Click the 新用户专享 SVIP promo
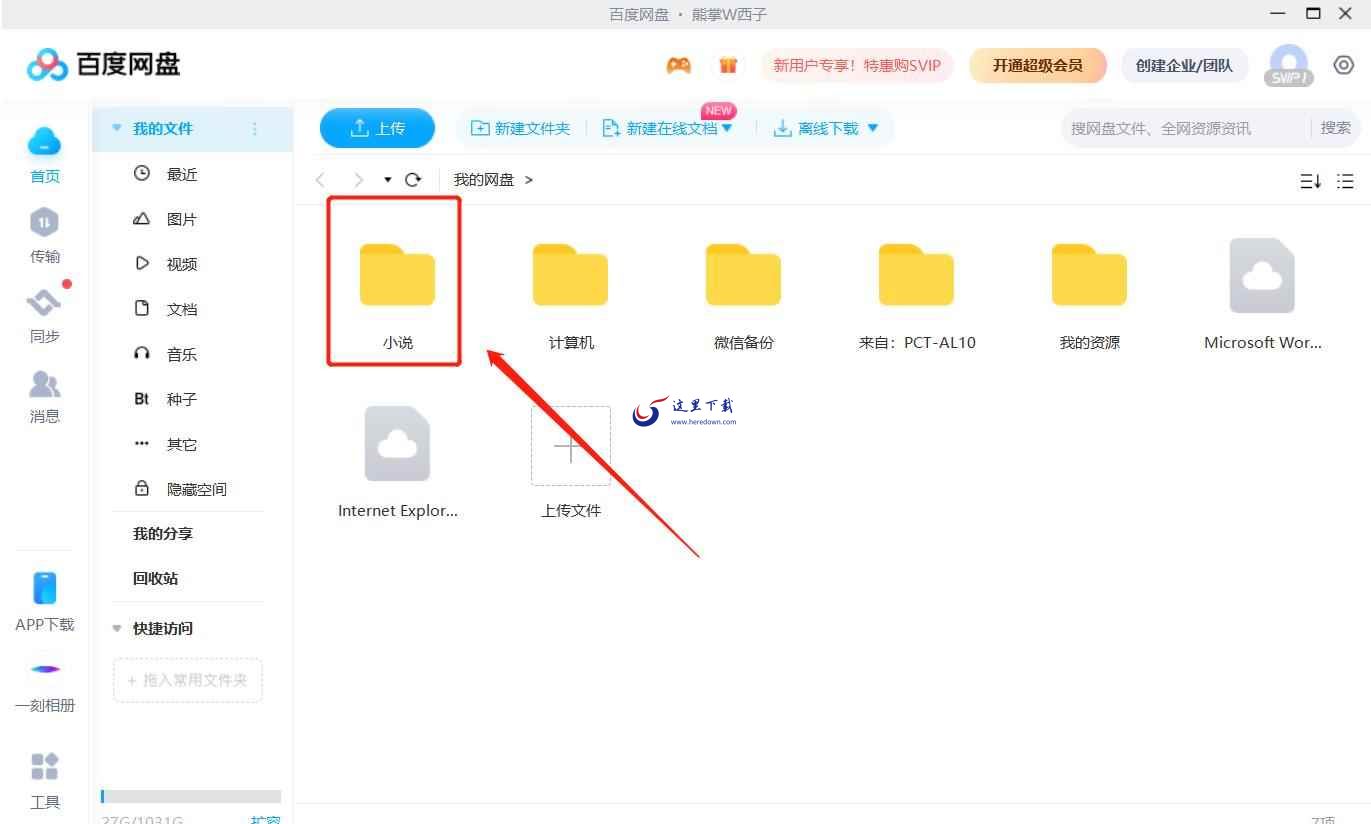1371x824 pixels. point(857,66)
